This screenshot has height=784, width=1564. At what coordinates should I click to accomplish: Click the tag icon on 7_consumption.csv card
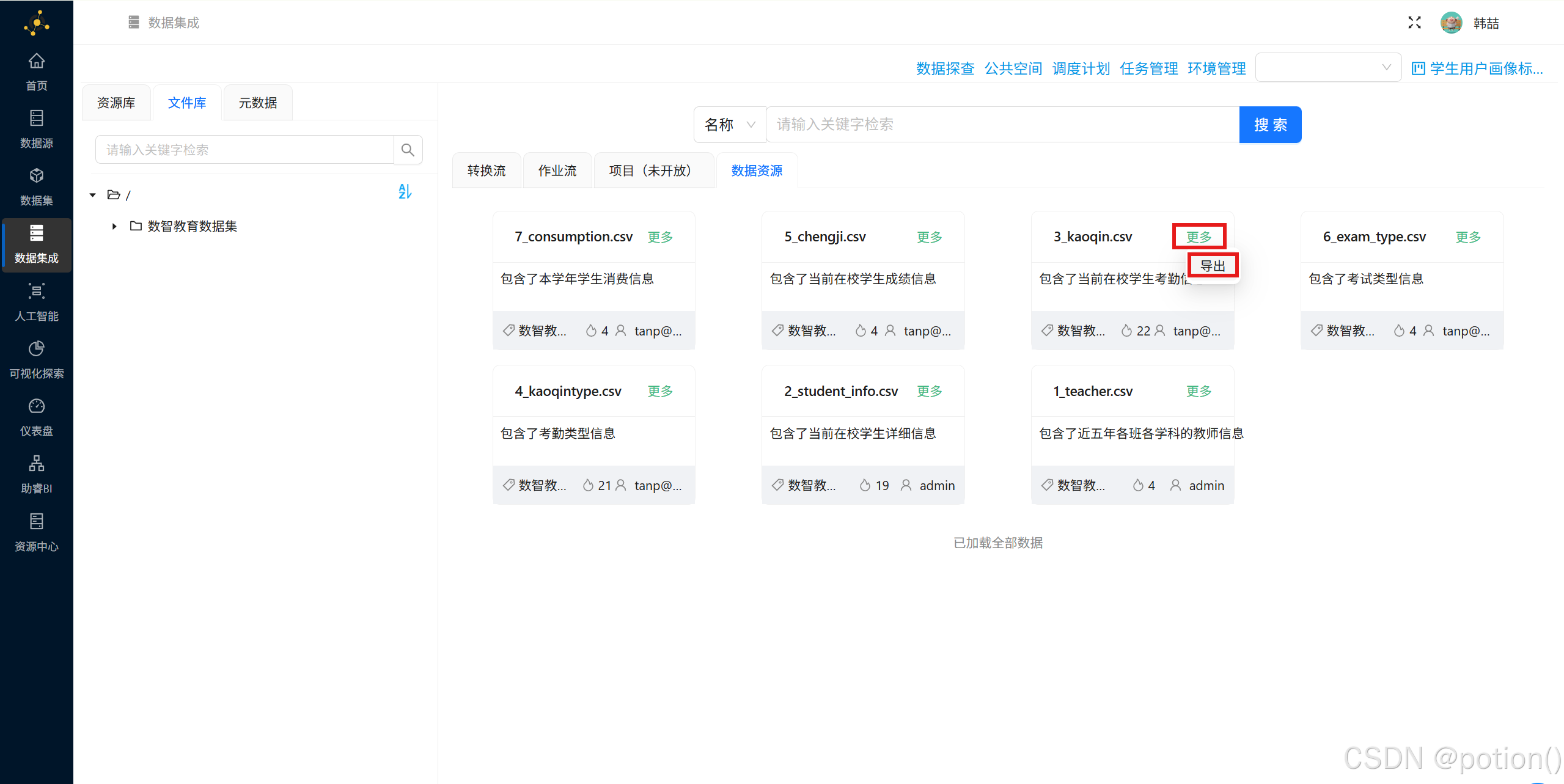click(x=508, y=331)
